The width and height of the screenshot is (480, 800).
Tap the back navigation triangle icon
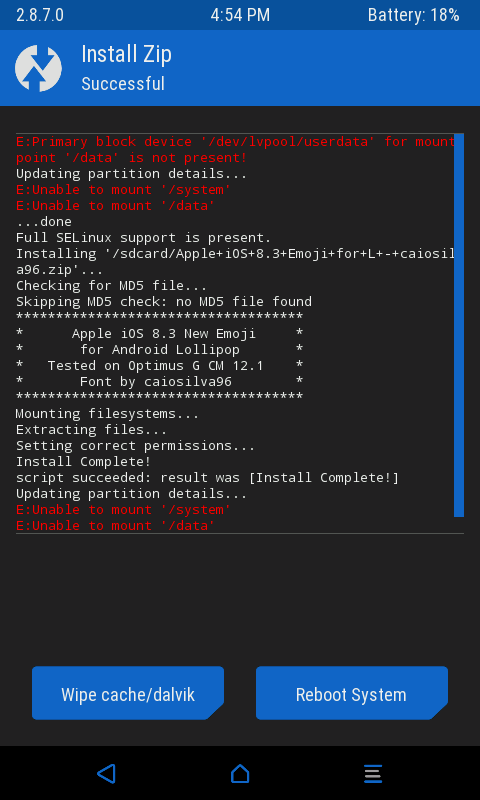point(107,773)
